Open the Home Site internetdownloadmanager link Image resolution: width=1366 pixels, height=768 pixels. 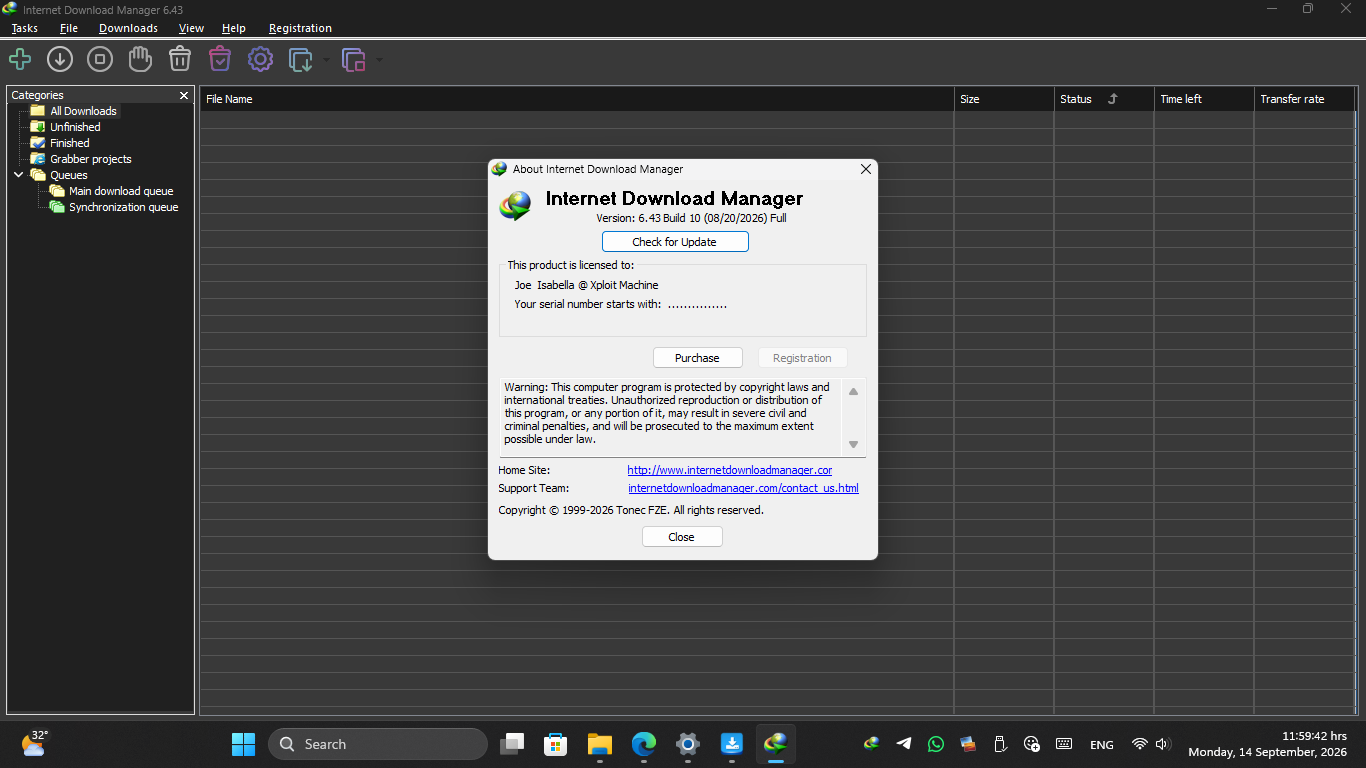[730, 470]
